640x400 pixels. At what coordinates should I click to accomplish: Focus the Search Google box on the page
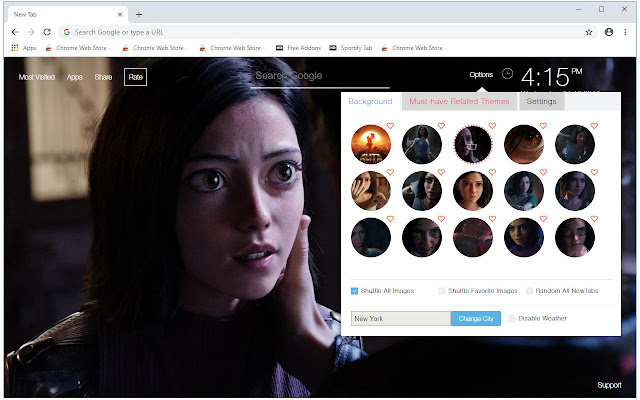pos(320,77)
